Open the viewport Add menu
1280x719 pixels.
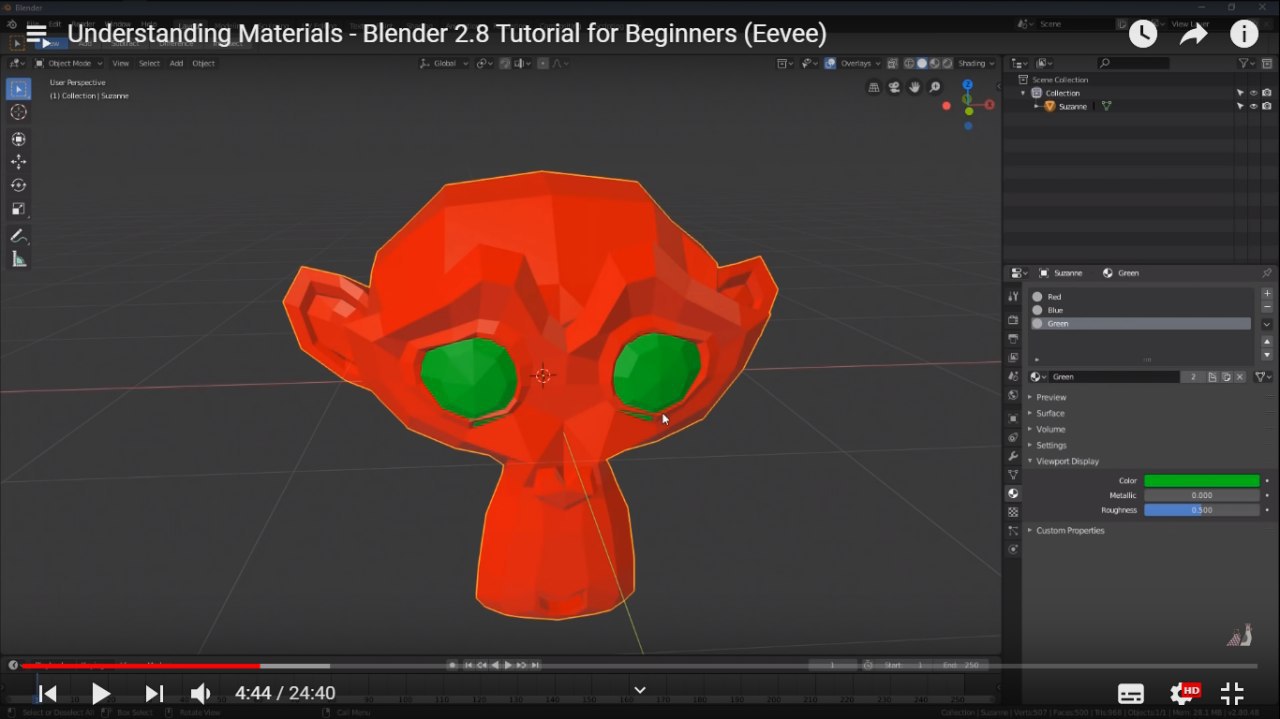point(176,63)
